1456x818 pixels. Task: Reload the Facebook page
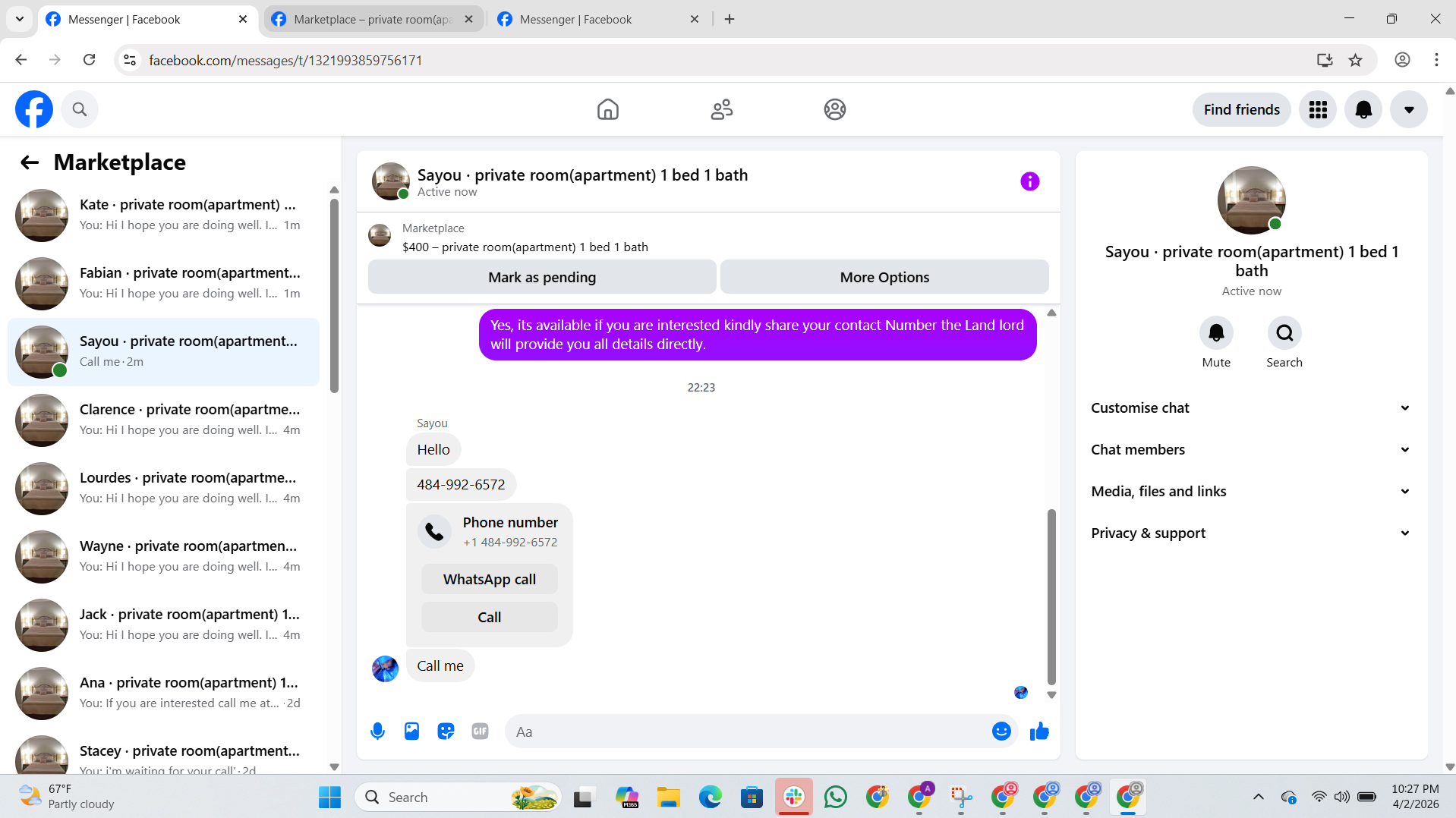point(90,60)
